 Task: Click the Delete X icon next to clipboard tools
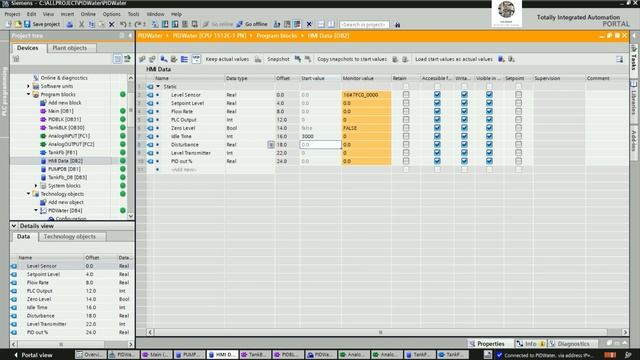coord(111,24)
